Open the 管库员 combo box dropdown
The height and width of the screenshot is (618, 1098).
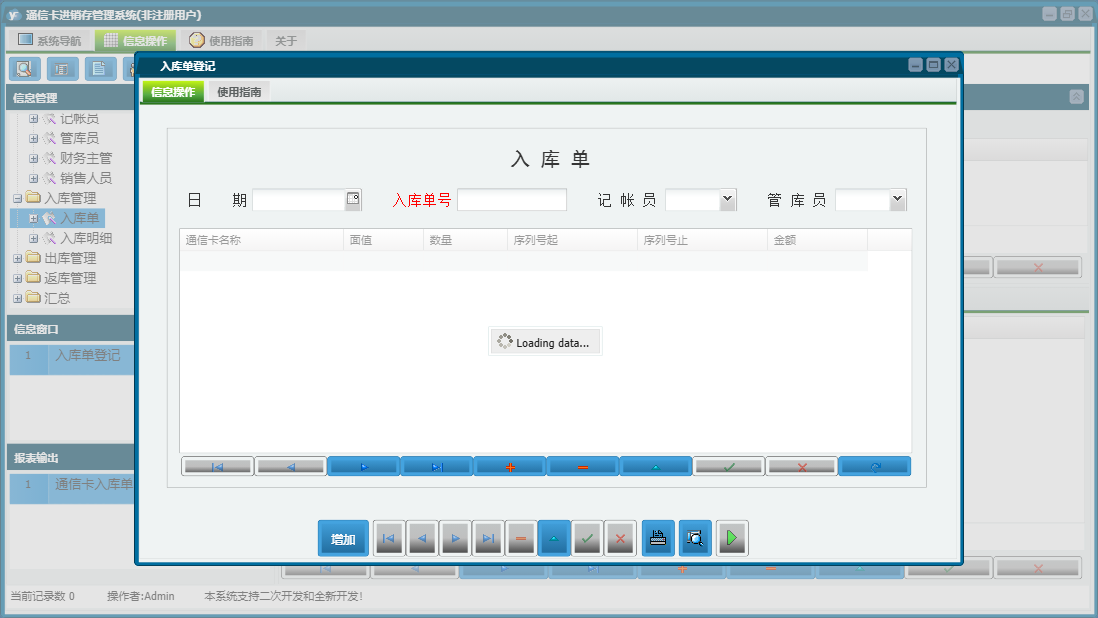pyautogui.click(x=898, y=199)
